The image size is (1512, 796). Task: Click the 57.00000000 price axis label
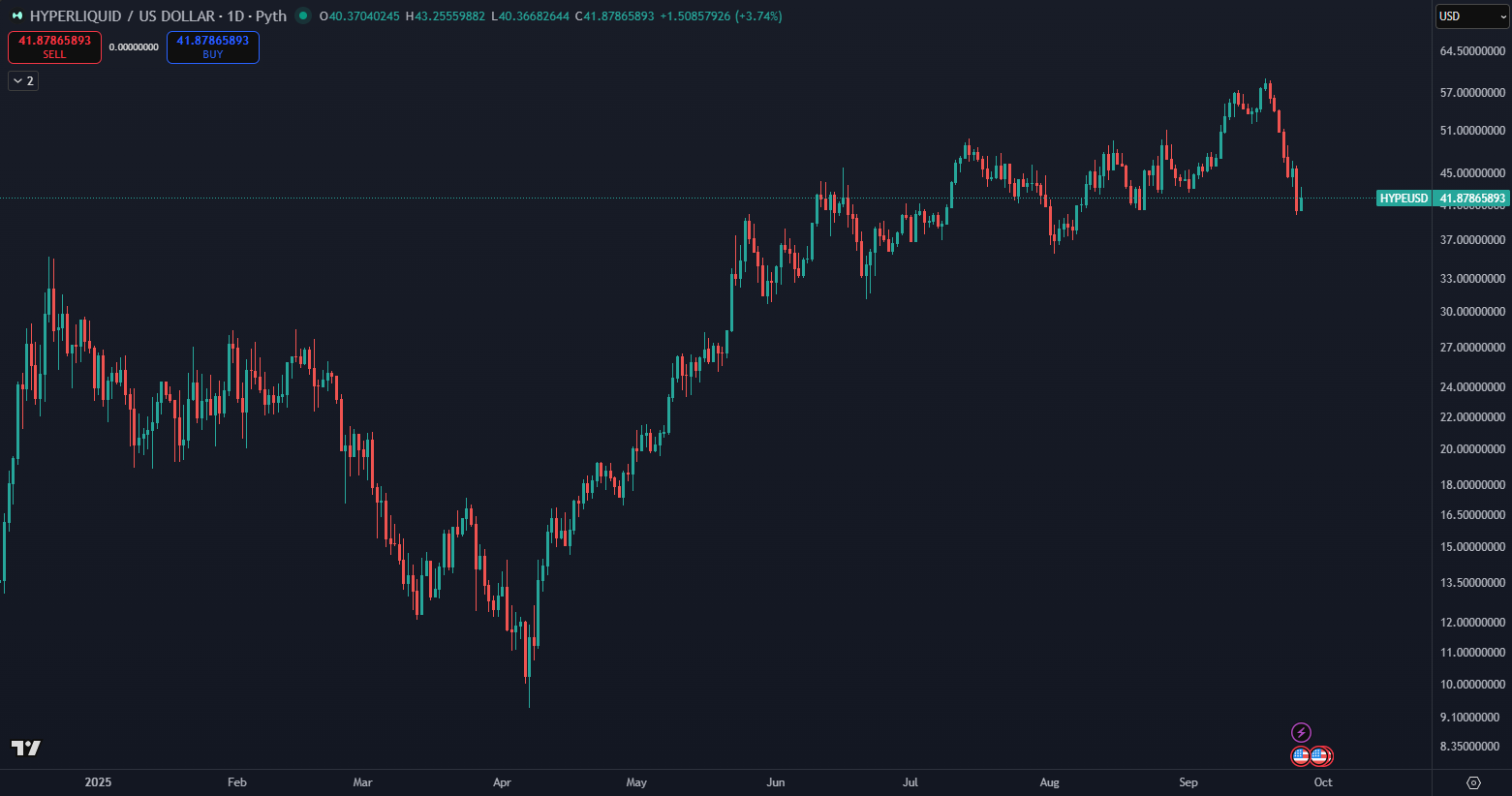pyautogui.click(x=1472, y=93)
